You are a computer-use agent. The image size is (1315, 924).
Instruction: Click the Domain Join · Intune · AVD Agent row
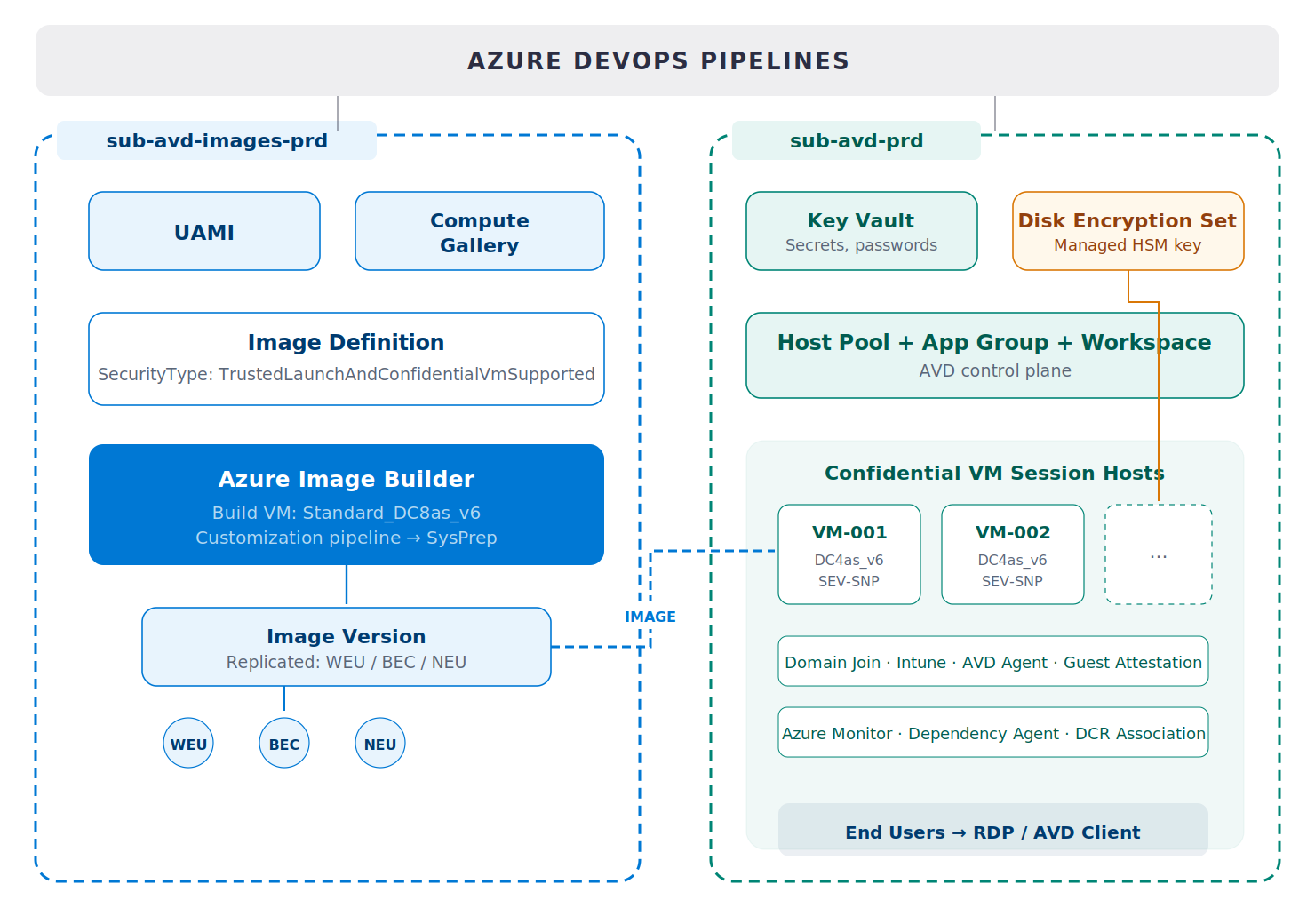(x=993, y=661)
